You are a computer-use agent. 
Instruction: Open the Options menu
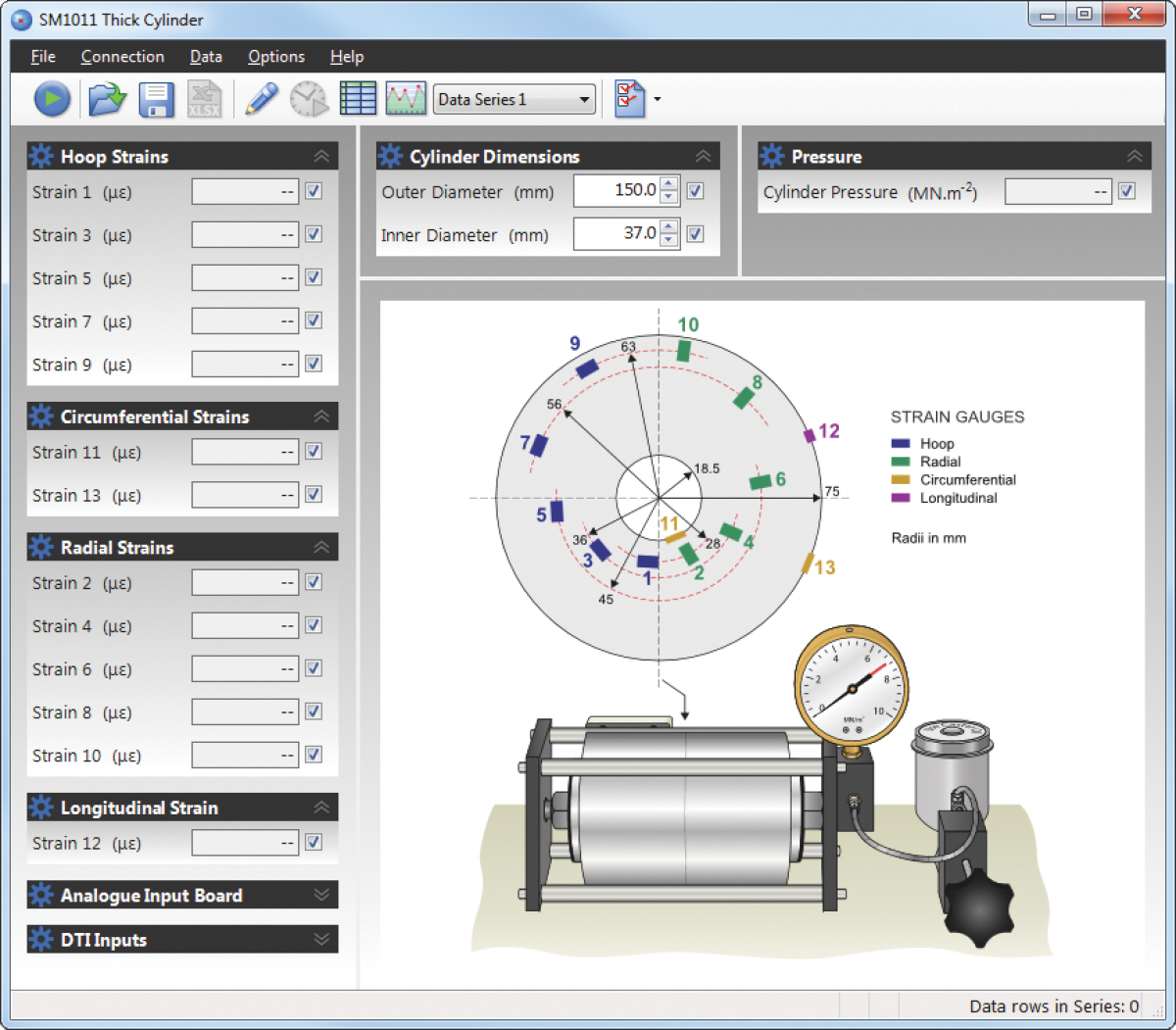click(276, 57)
